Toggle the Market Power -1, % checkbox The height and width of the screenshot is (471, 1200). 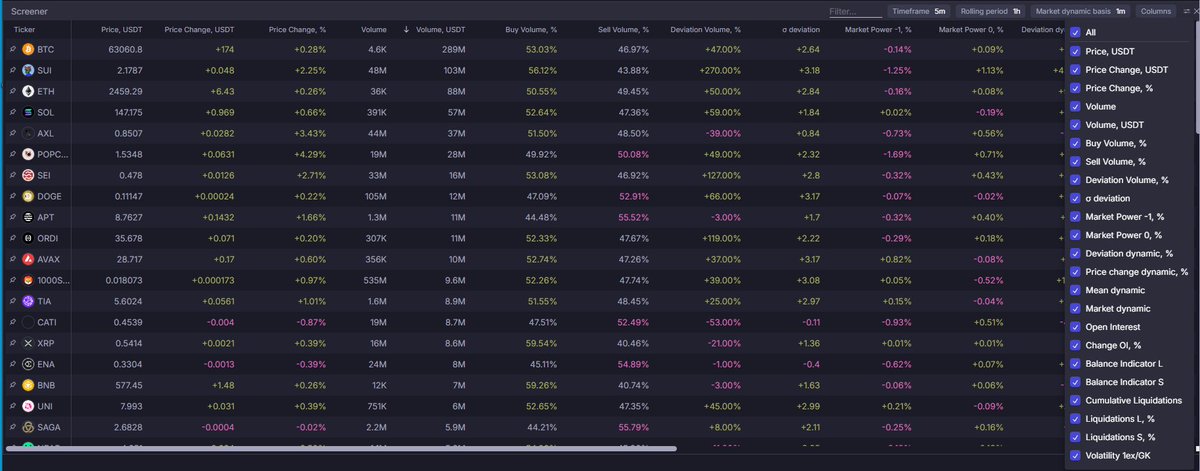point(1075,216)
